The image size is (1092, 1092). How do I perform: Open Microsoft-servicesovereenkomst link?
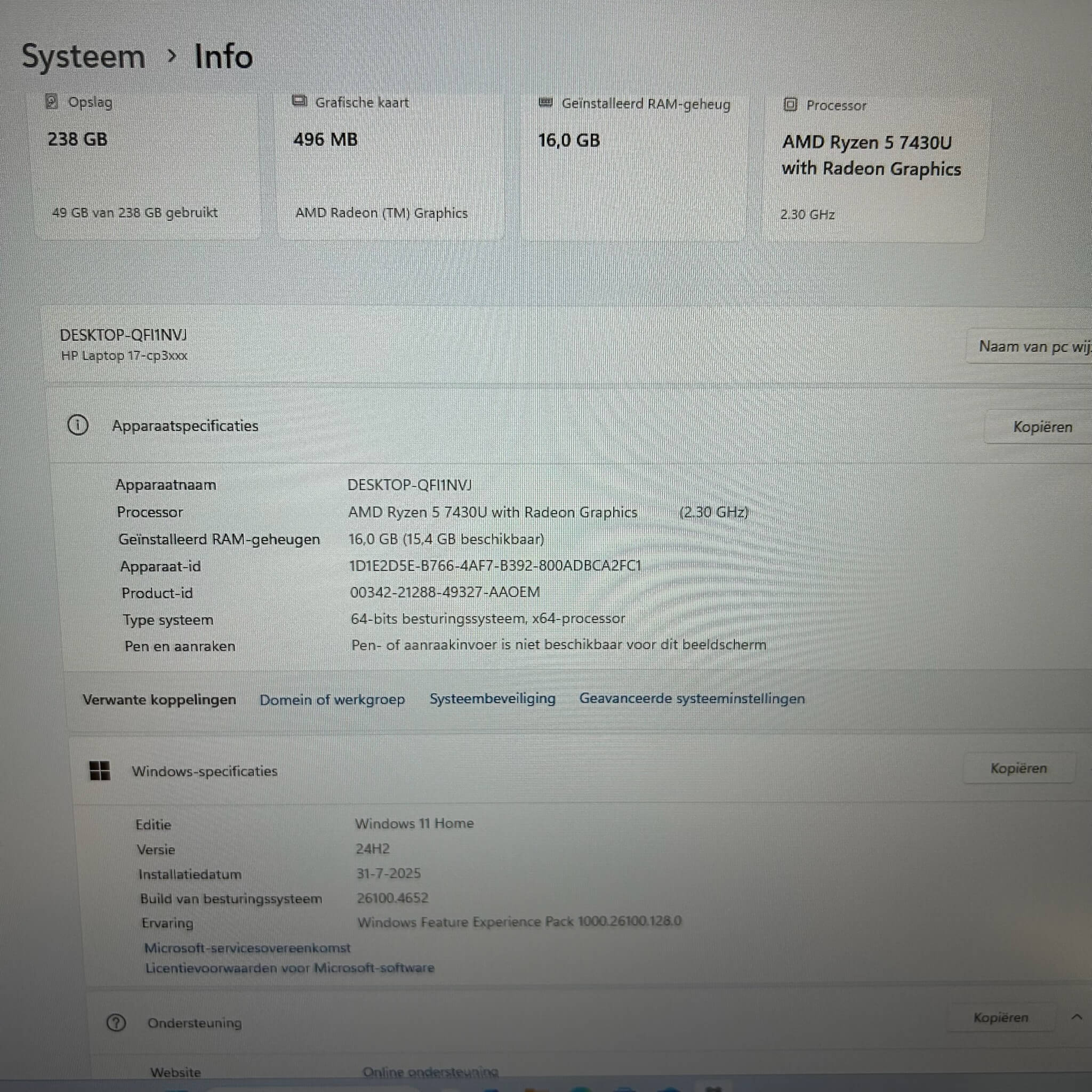247,948
